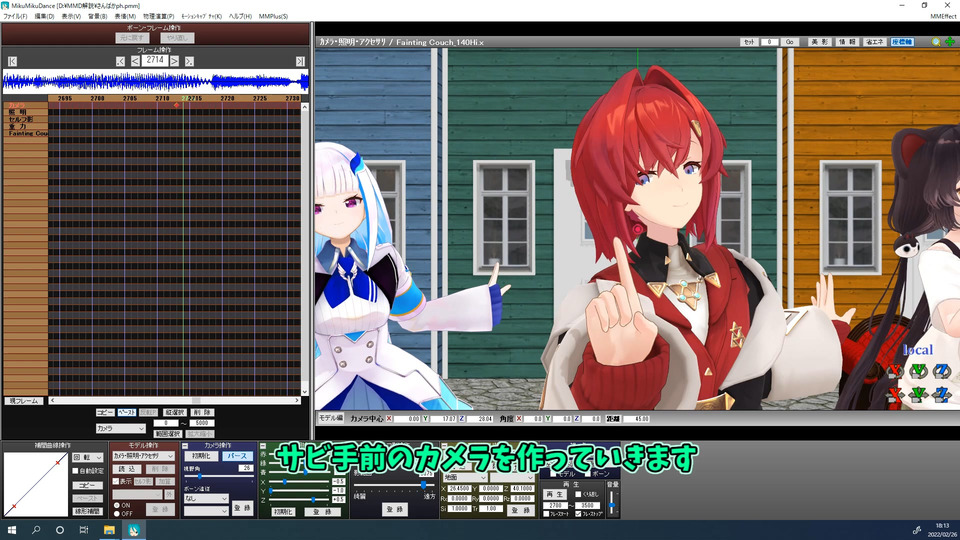Toggle the 情報 info button in viewport header

[847, 42]
